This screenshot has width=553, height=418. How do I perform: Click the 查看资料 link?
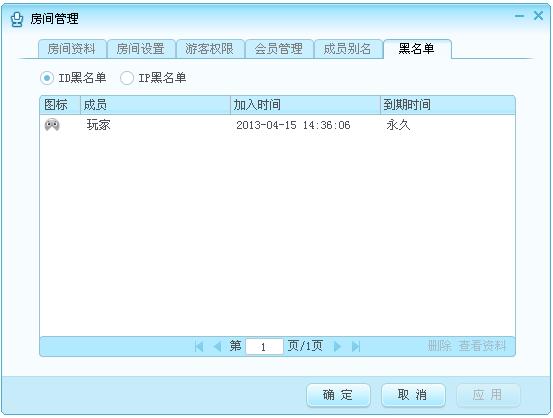click(x=482, y=346)
